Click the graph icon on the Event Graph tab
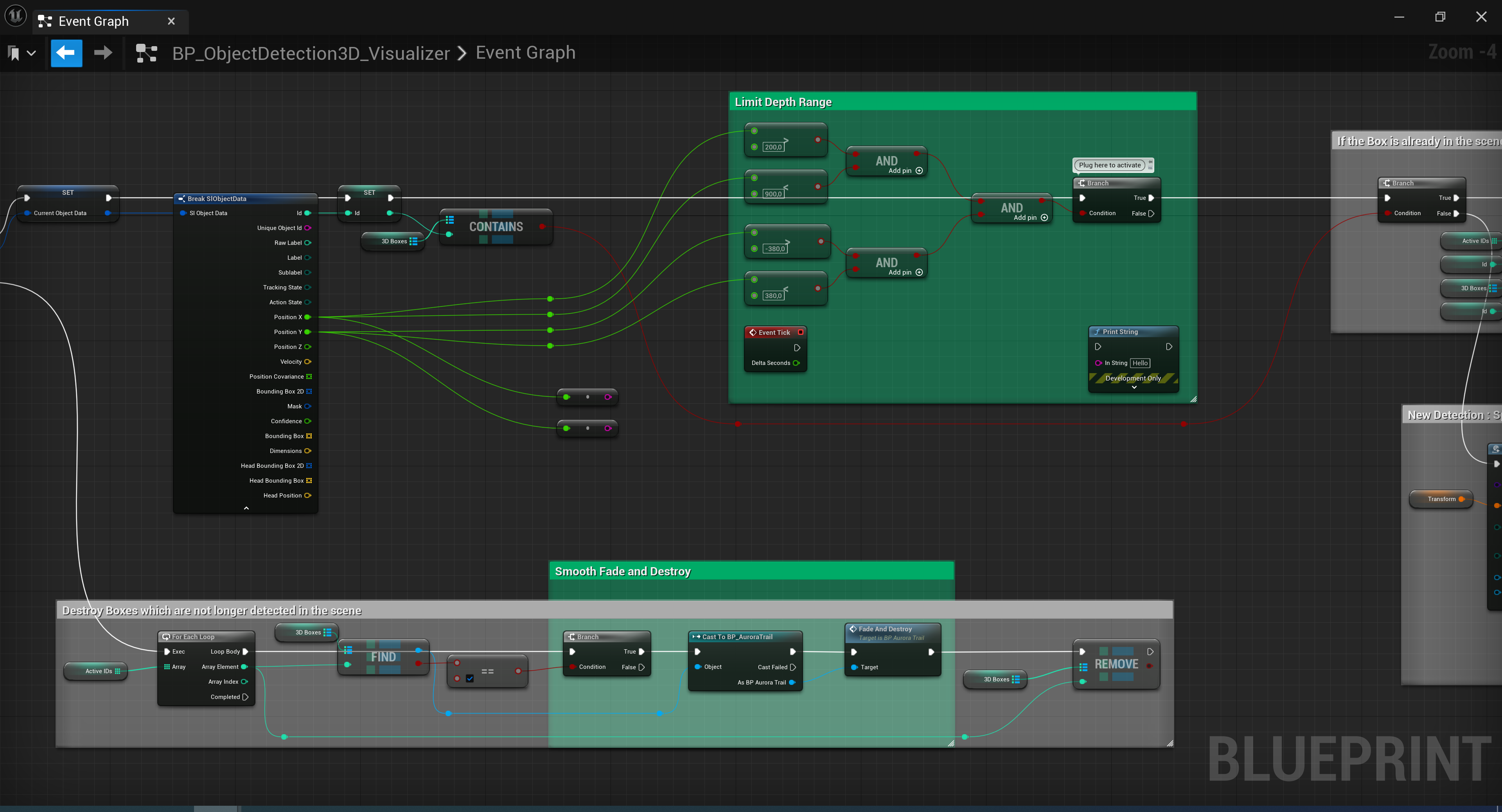The width and height of the screenshot is (1502, 812). [x=45, y=22]
